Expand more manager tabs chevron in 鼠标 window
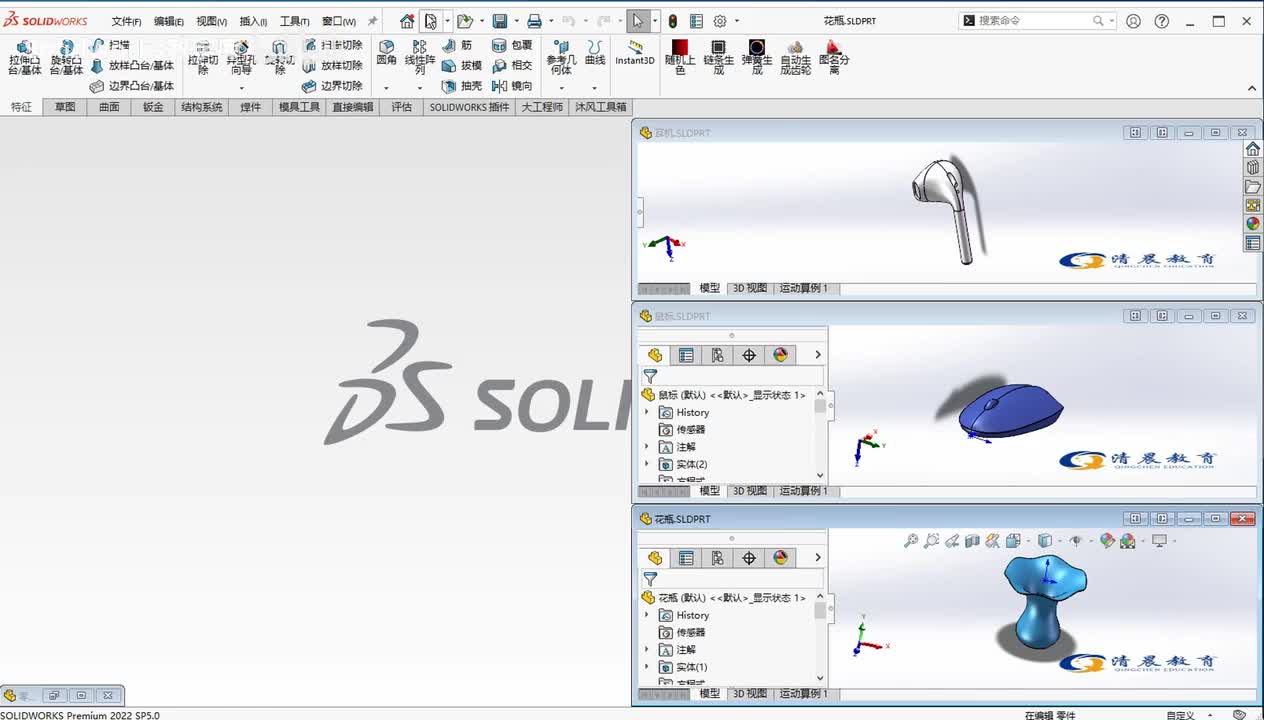The image size is (1264, 720). 817,355
